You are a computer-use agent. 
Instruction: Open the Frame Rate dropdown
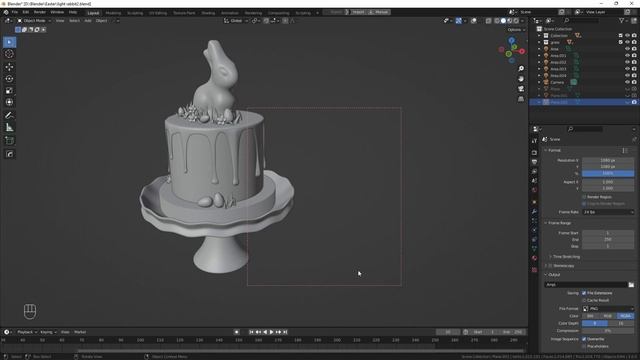(608, 212)
